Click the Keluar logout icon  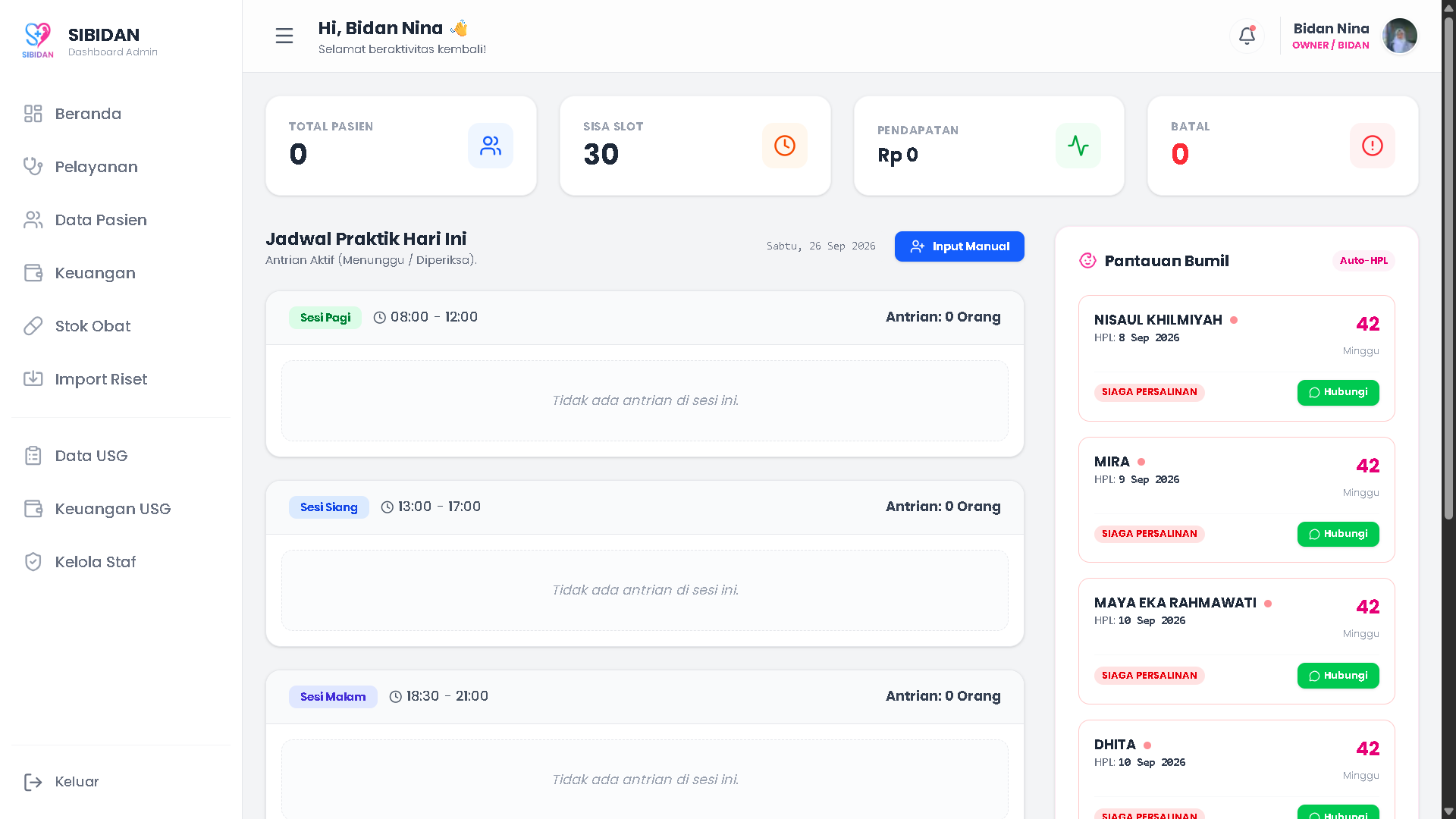point(33,782)
